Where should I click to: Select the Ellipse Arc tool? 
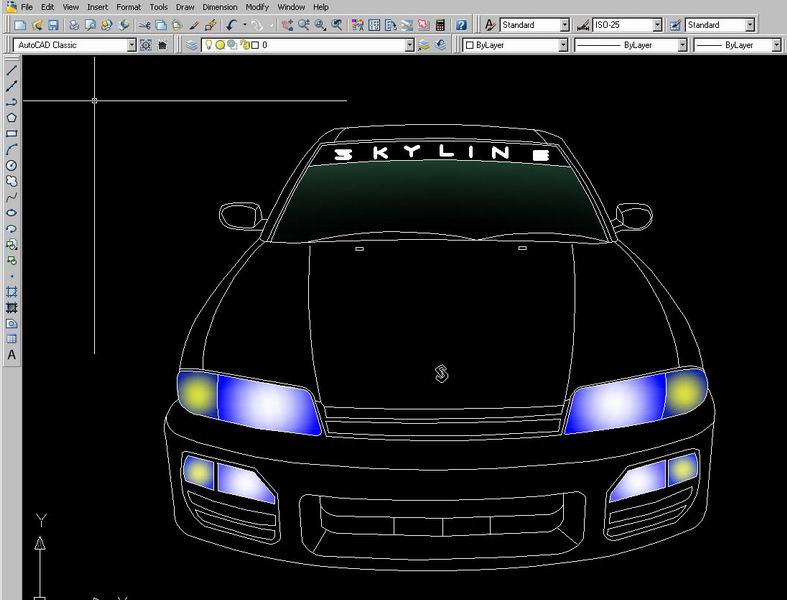coord(12,228)
